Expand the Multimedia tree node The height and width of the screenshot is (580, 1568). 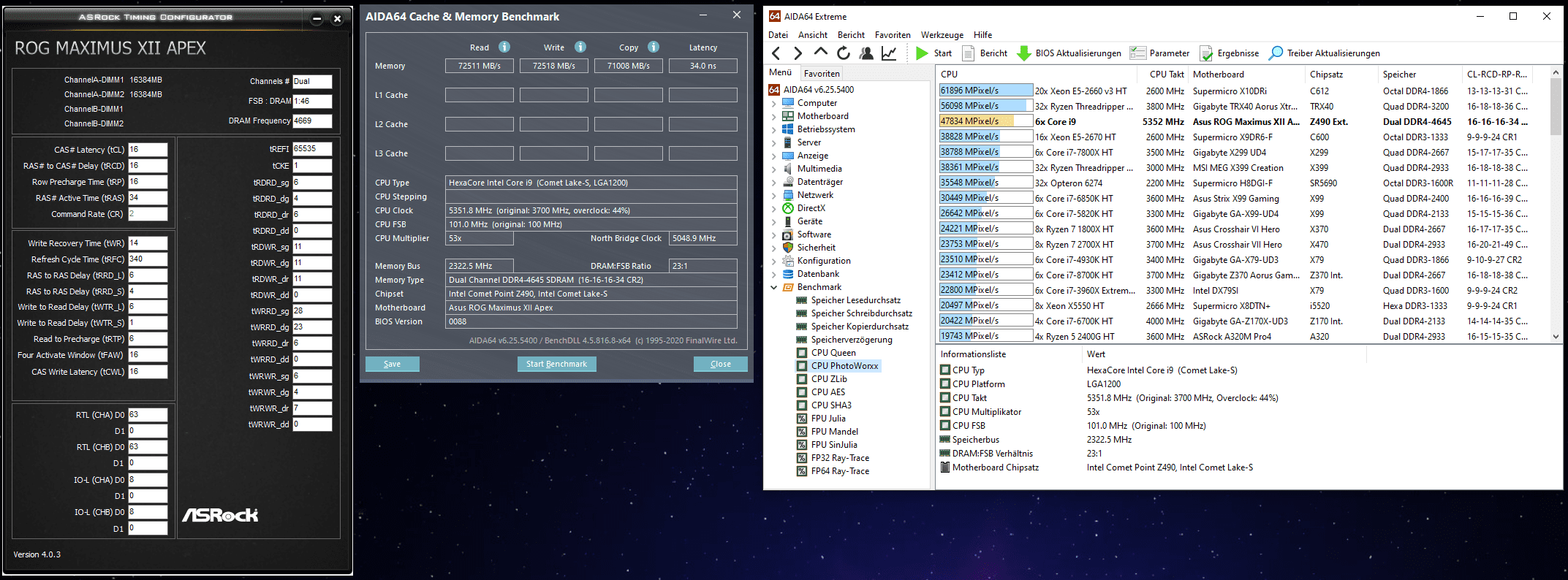coord(773,169)
